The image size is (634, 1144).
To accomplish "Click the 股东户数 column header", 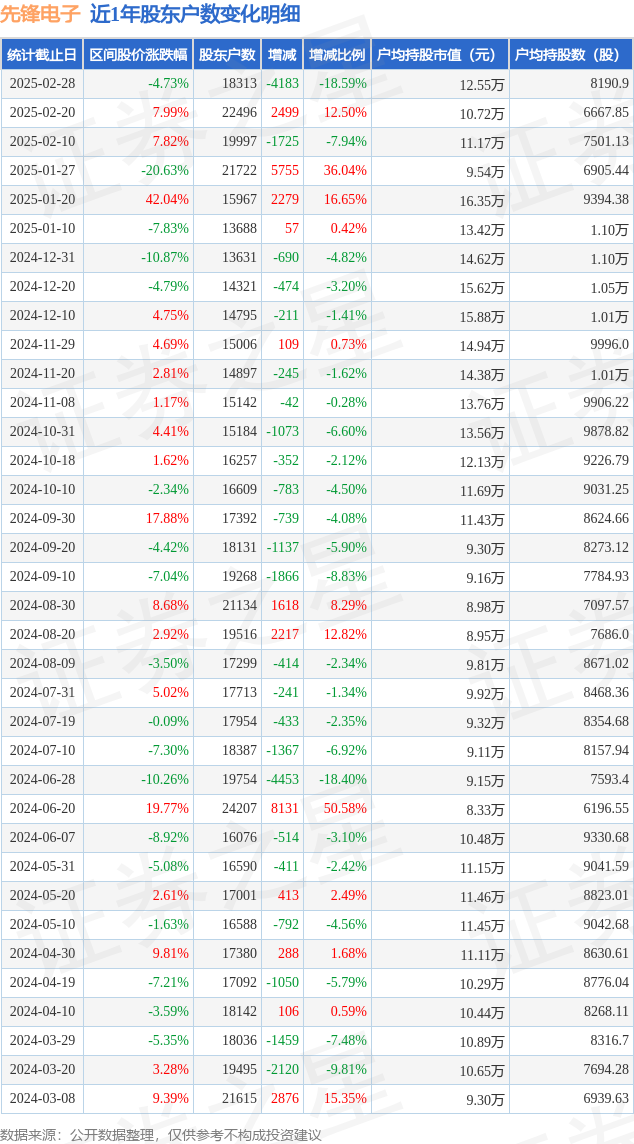I will click(x=227, y=55).
